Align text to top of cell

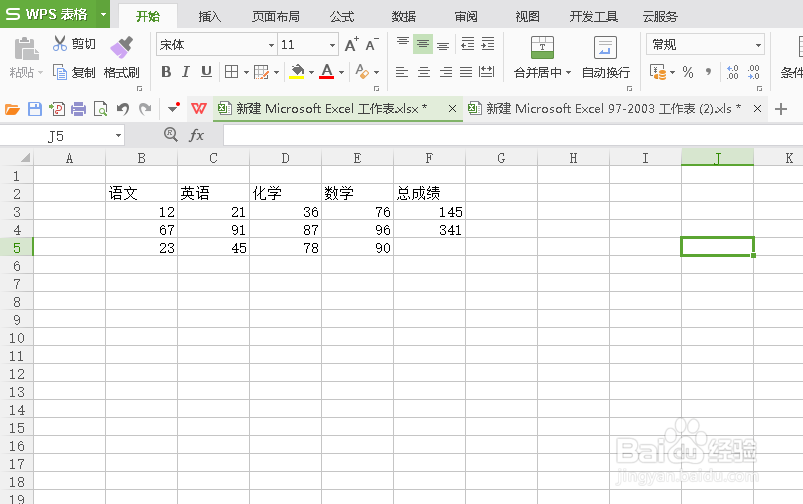pyautogui.click(x=403, y=43)
